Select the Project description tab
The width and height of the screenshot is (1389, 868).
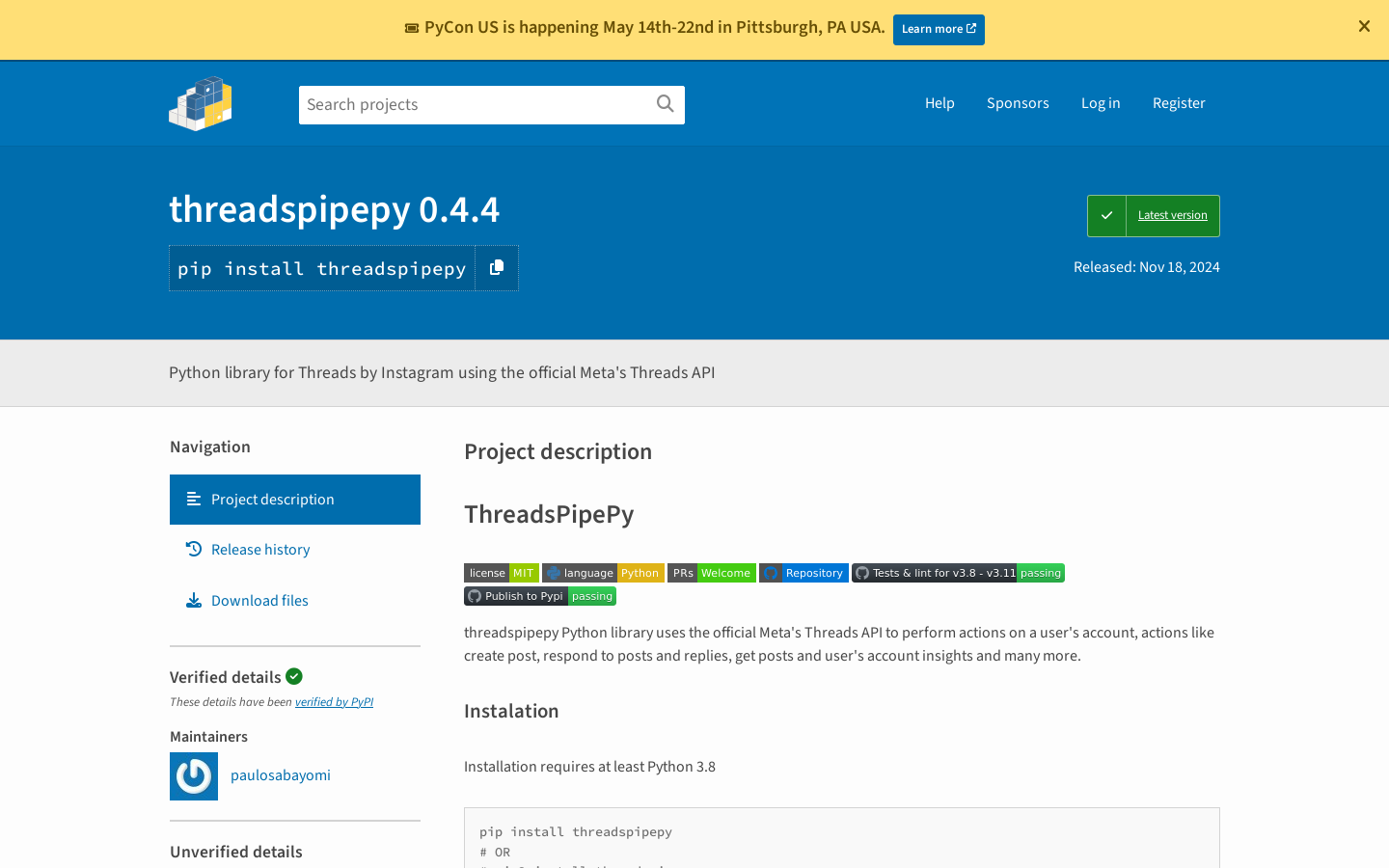point(295,500)
